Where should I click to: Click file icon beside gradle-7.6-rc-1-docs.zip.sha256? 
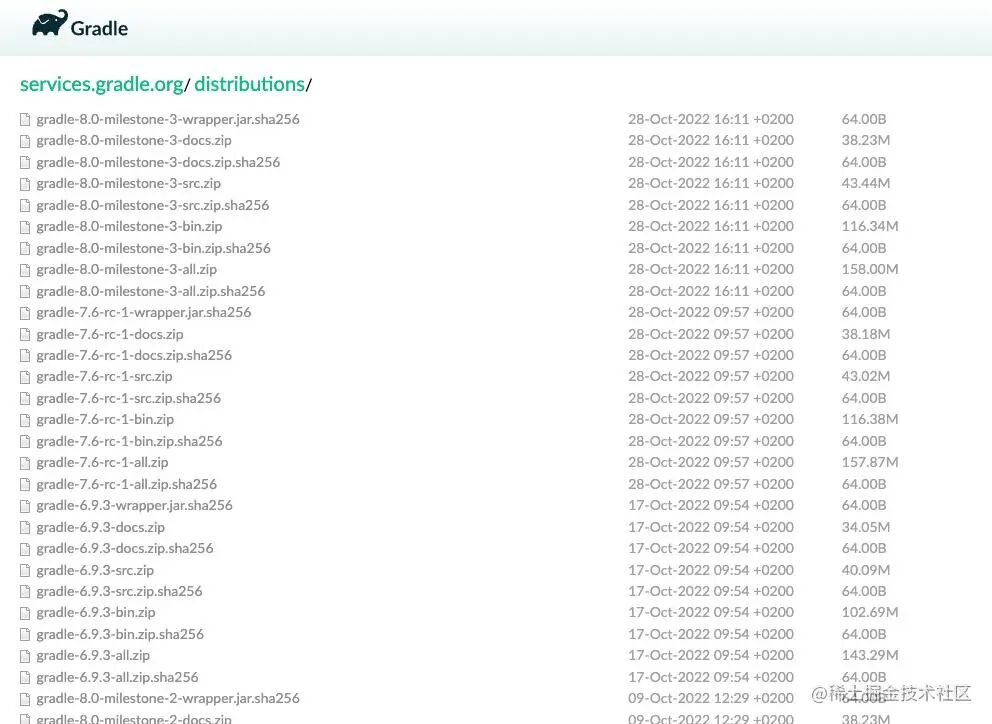click(25, 356)
